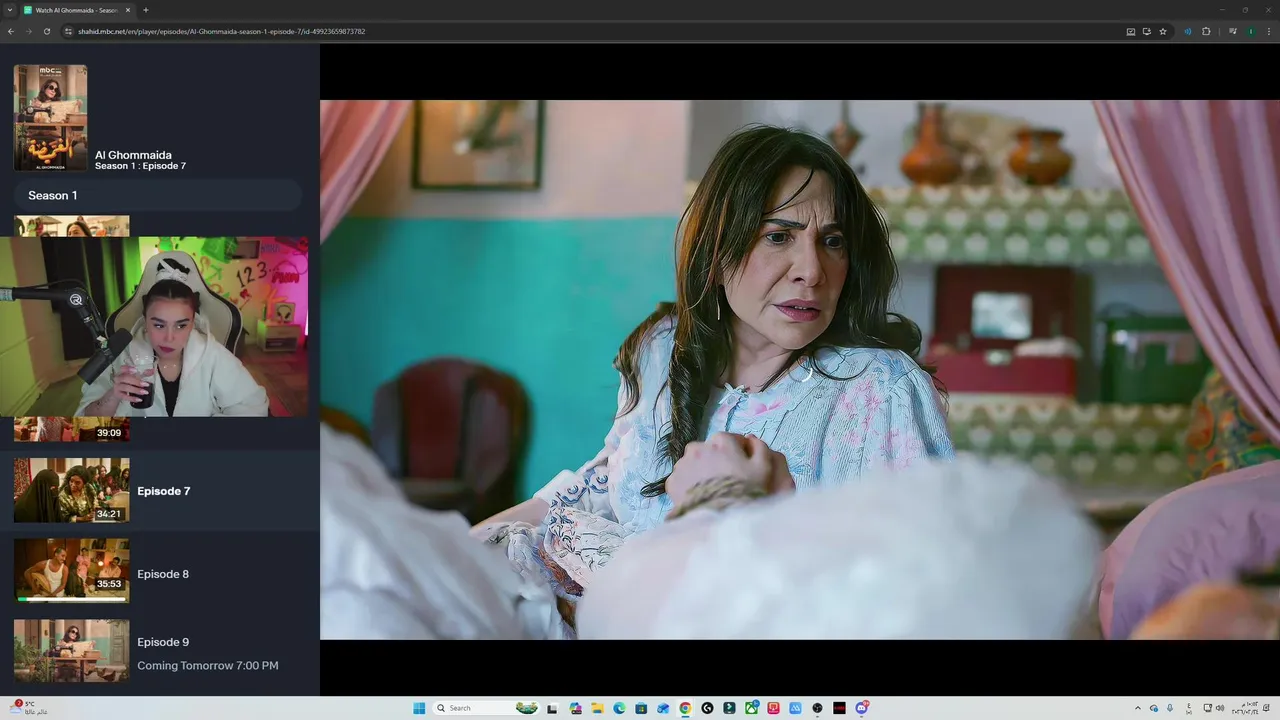Go back to the previous page
The width and height of the screenshot is (1280, 720).
[11, 31]
